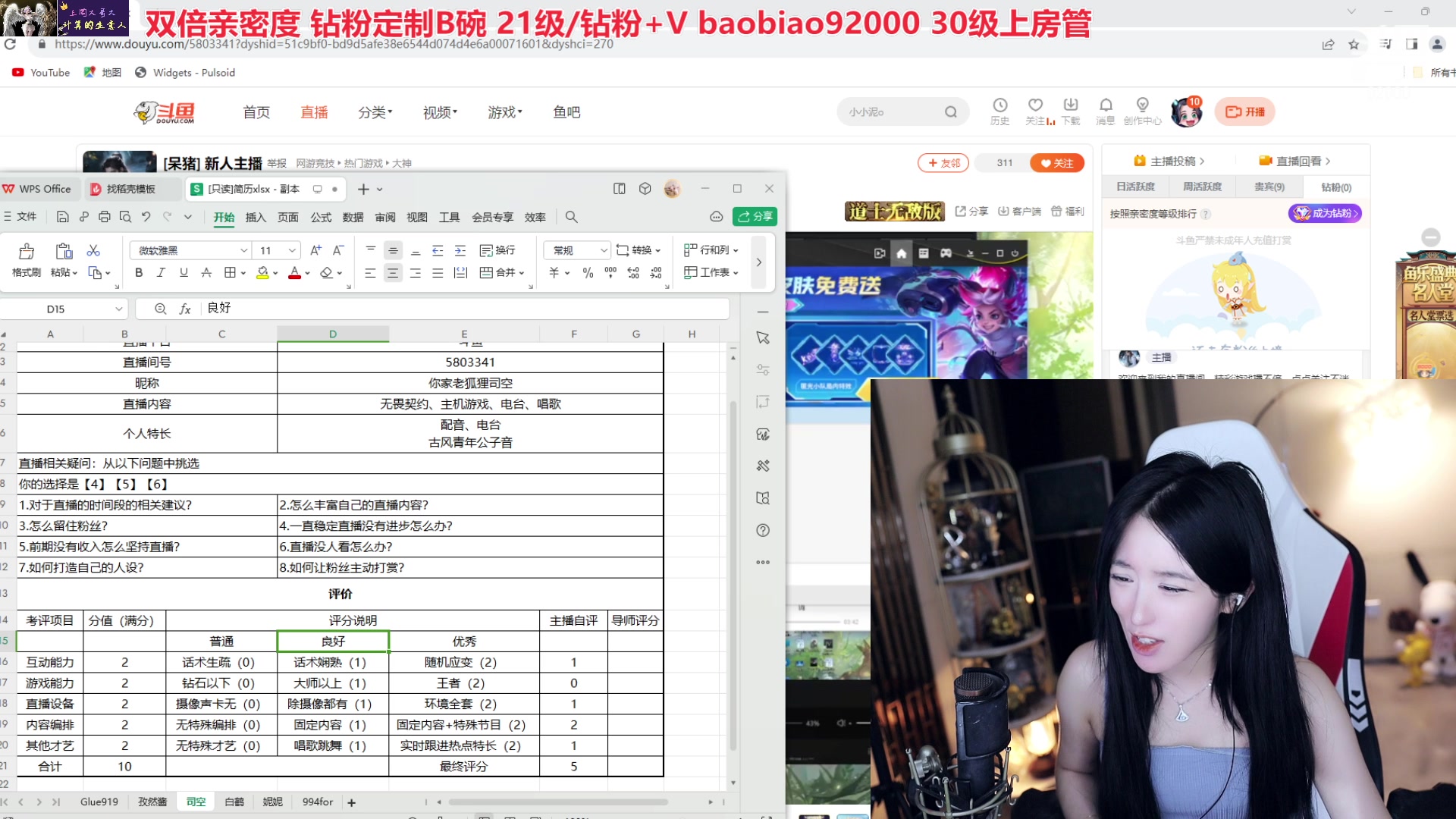Image resolution: width=1456 pixels, height=819 pixels.
Task: Click increase indent icon
Action: 460,250
